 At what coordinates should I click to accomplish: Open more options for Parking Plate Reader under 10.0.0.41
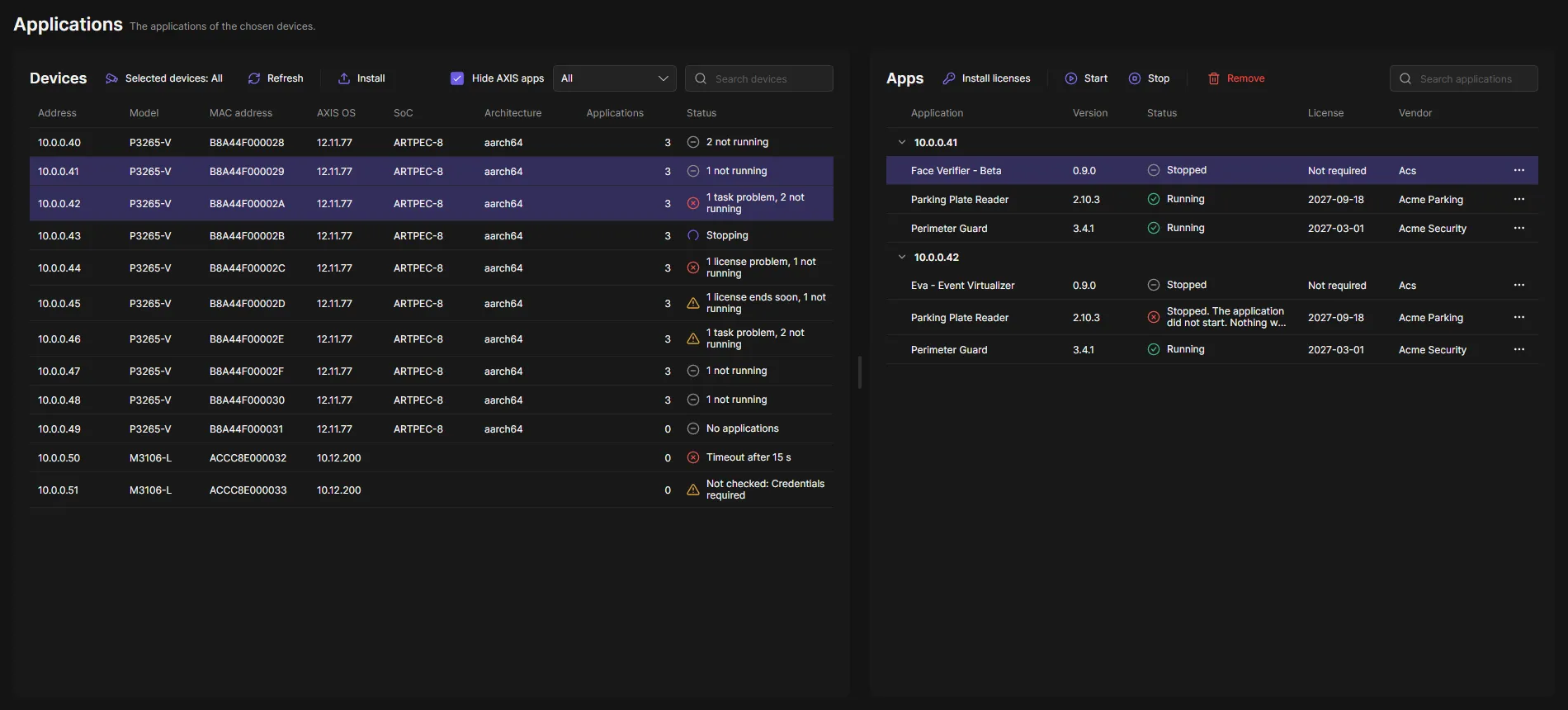click(x=1519, y=199)
